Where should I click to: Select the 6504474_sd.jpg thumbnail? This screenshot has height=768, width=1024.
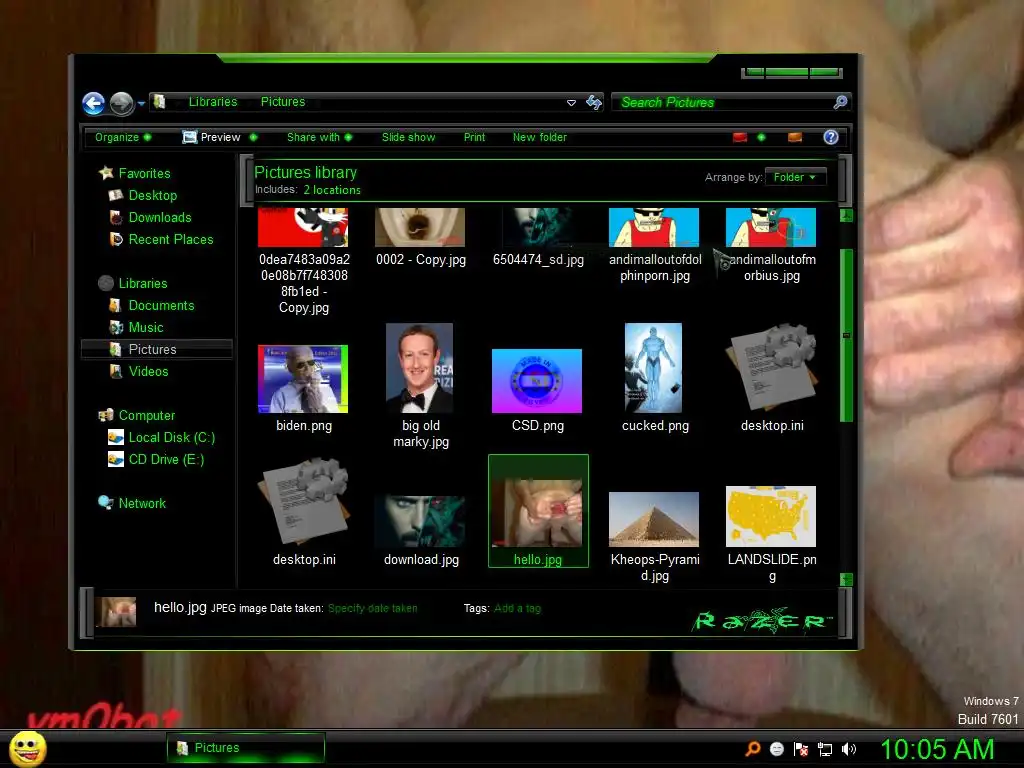pyautogui.click(x=537, y=227)
